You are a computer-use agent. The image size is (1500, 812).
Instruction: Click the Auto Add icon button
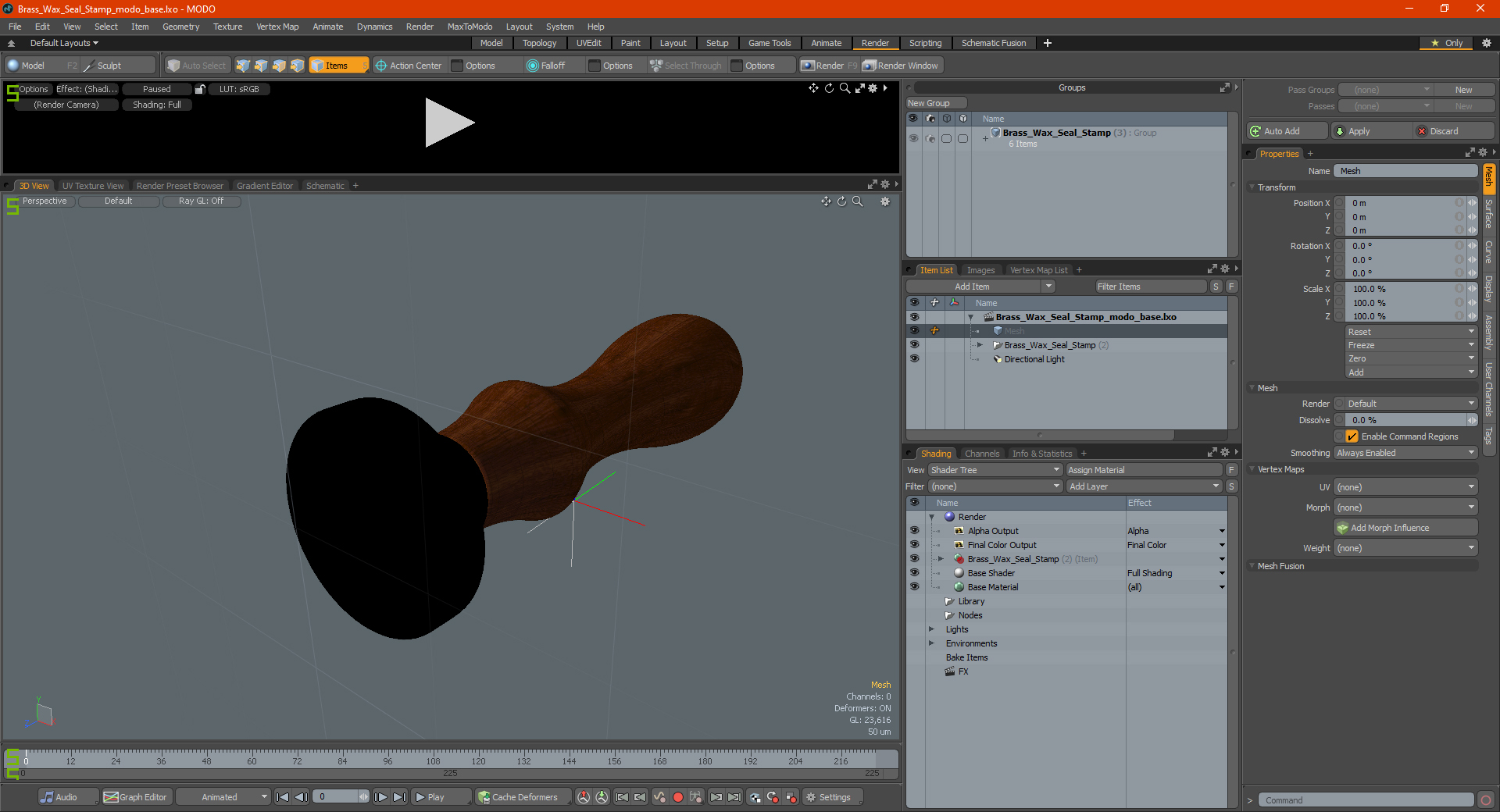tap(1287, 131)
